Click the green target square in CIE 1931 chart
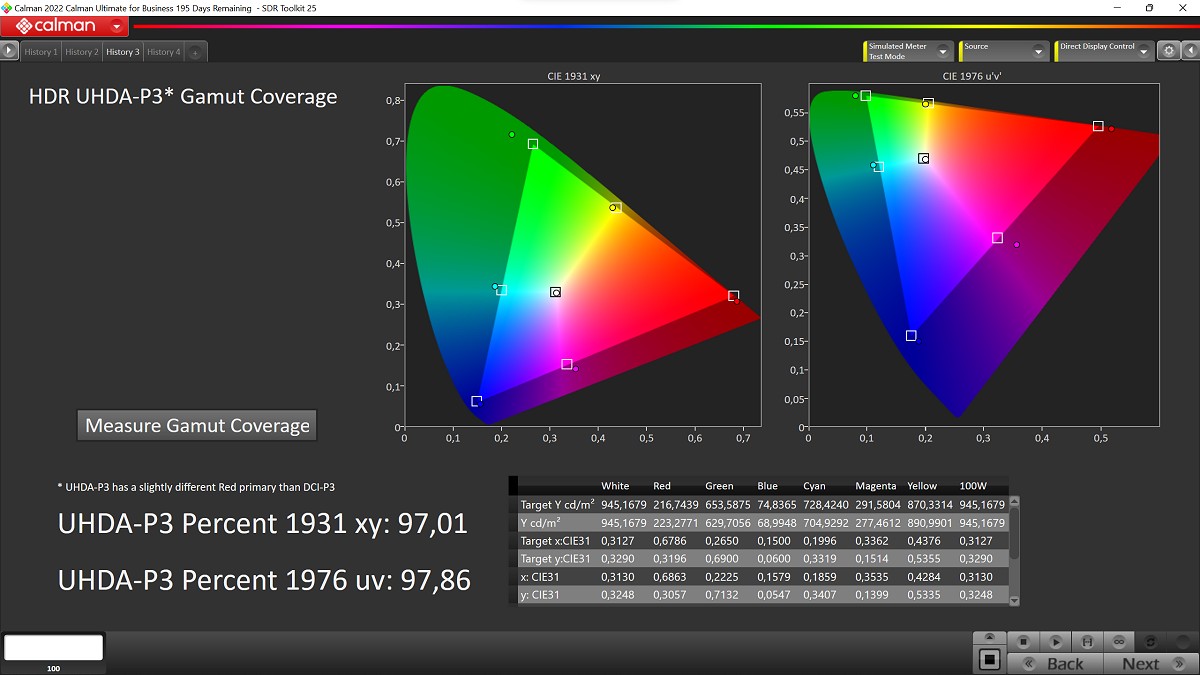The height and width of the screenshot is (675, 1200). tap(533, 144)
